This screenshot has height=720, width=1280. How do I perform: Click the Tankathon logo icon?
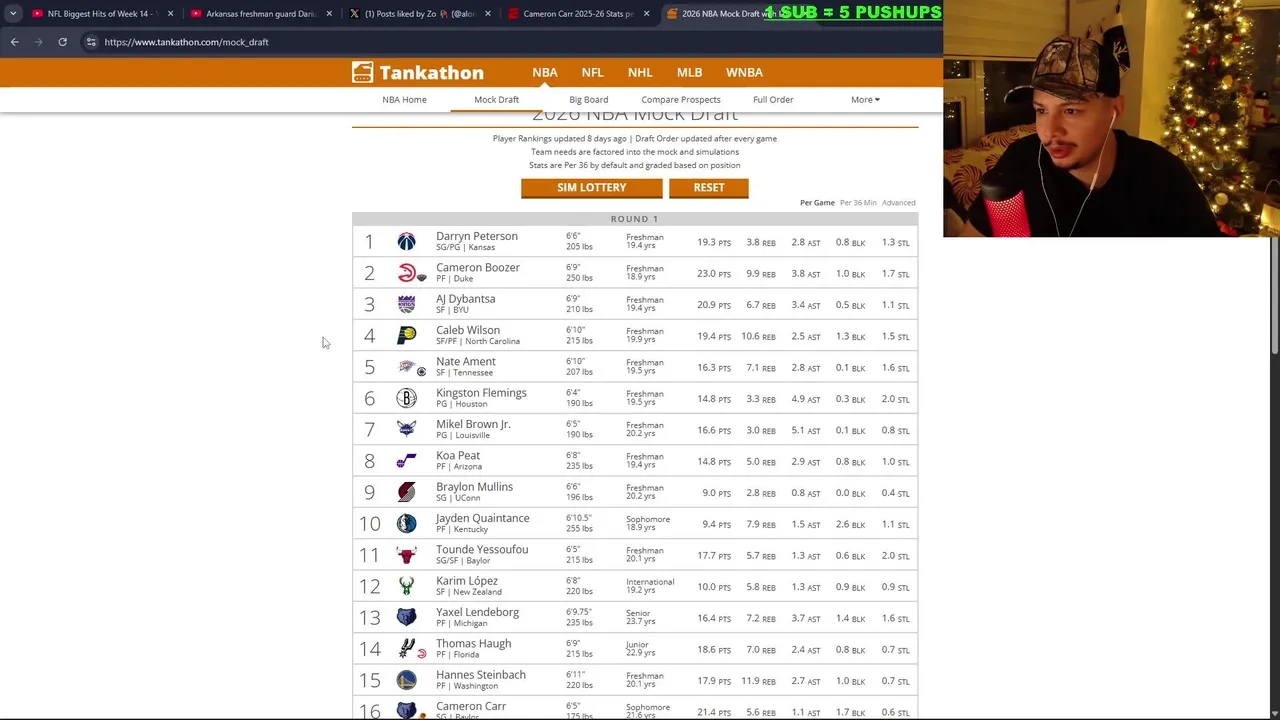pos(363,72)
